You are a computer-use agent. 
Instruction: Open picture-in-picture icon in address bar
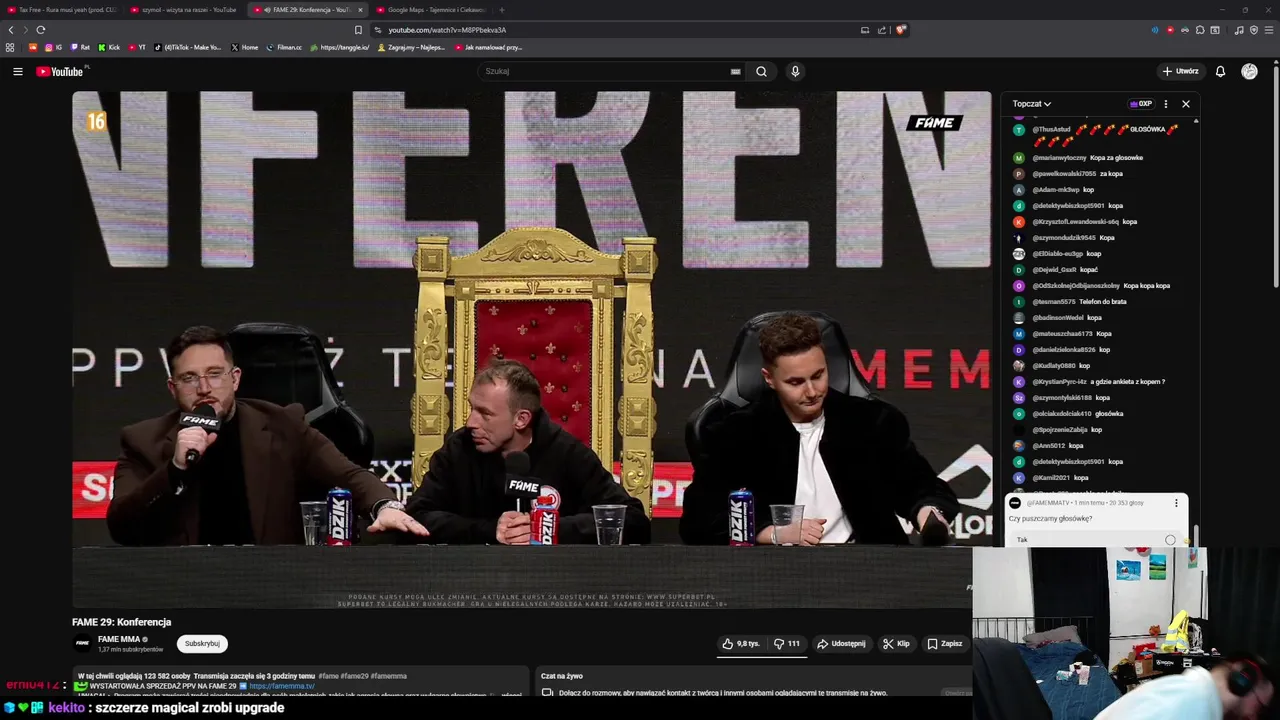coord(865,30)
